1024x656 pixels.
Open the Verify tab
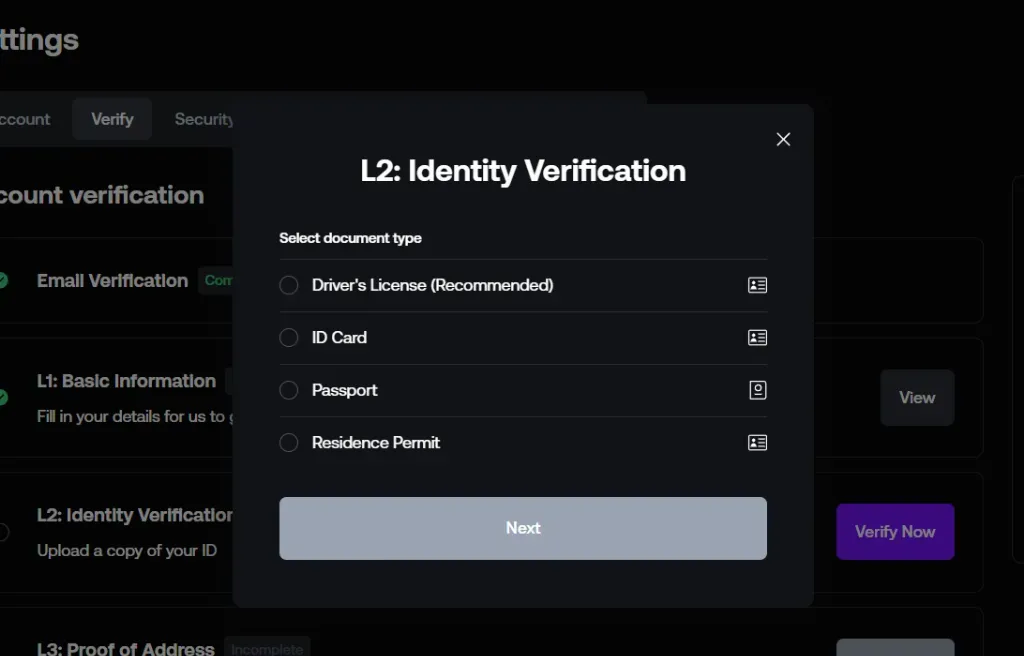coord(112,118)
